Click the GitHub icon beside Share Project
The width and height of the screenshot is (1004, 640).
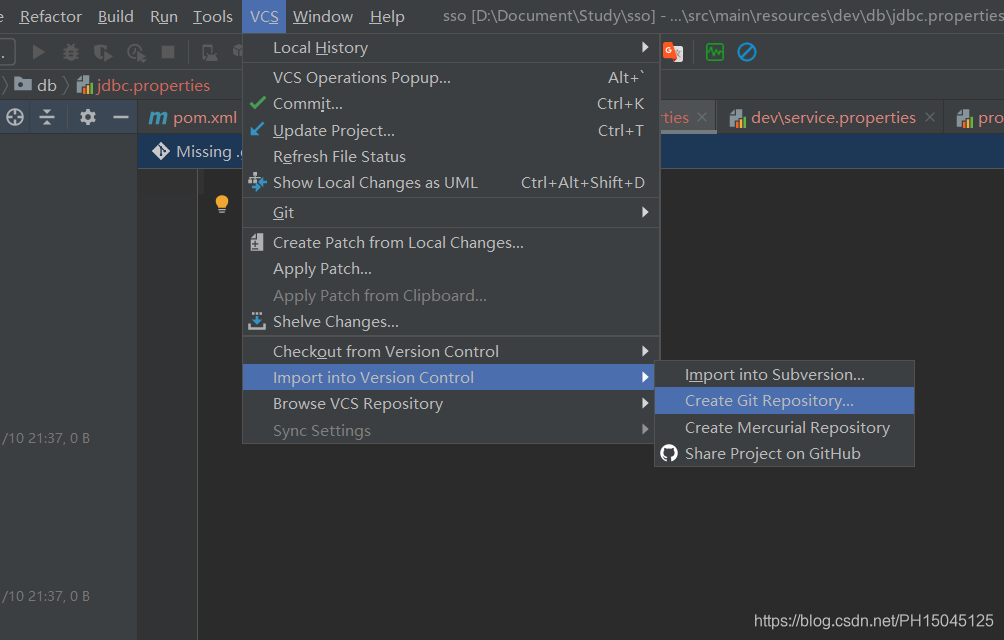click(x=669, y=453)
